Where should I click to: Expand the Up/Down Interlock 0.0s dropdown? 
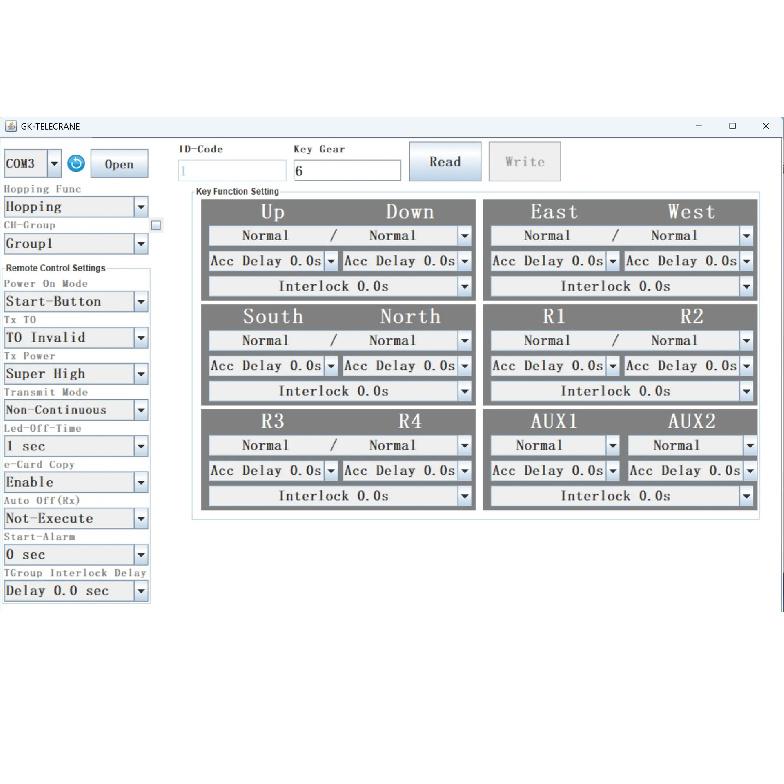point(340,286)
